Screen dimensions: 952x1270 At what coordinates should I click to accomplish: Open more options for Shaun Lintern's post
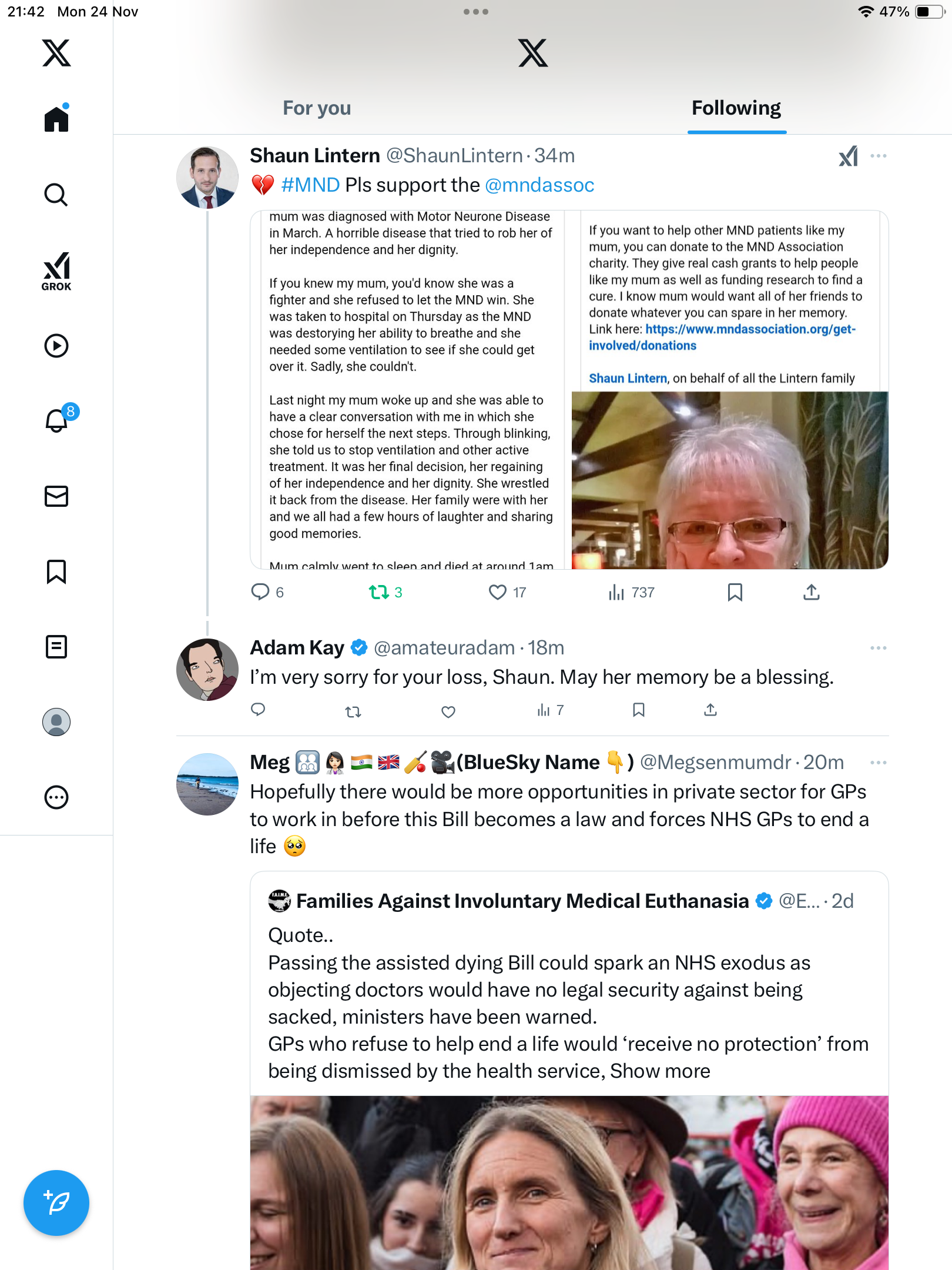point(879,156)
